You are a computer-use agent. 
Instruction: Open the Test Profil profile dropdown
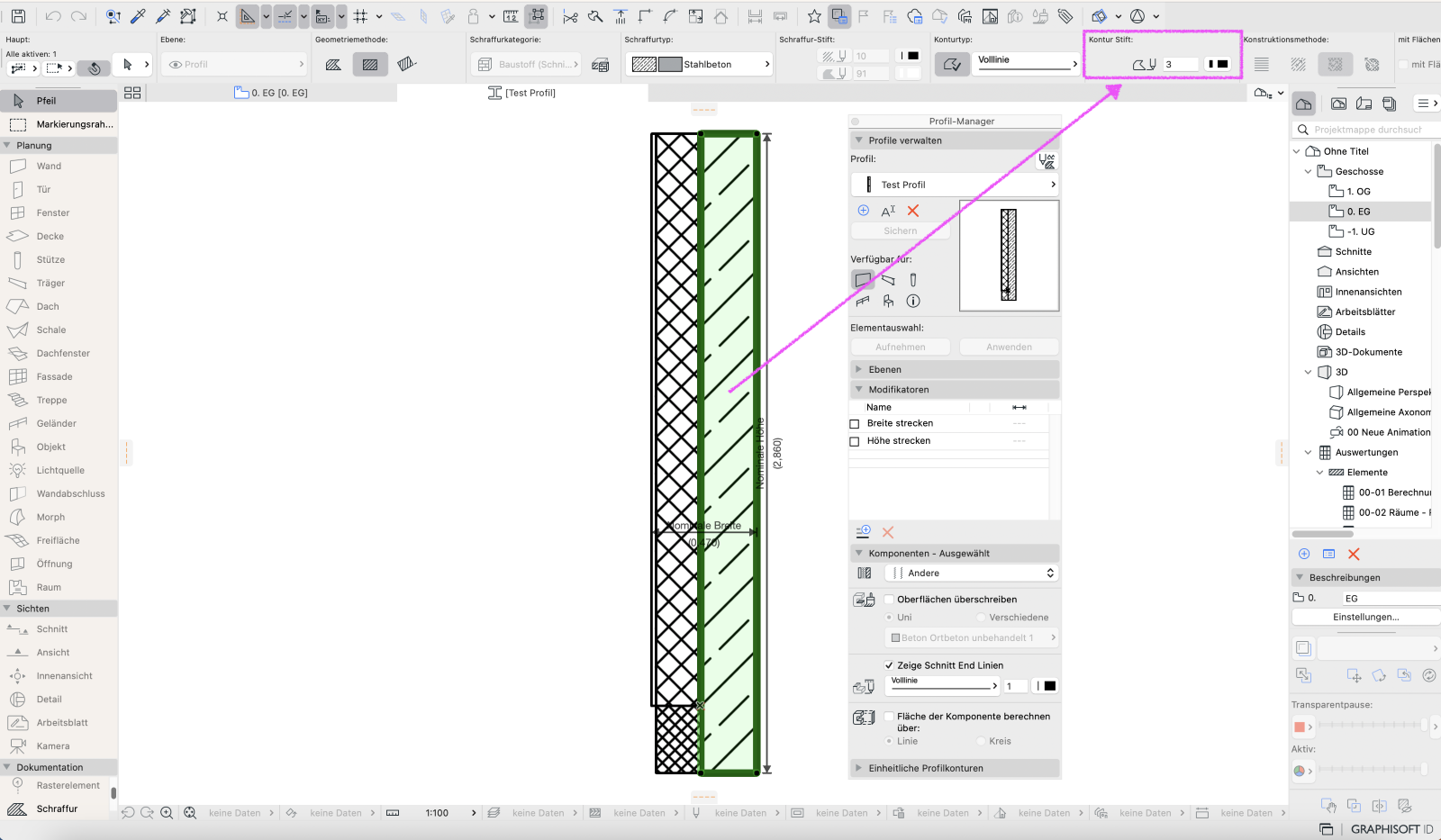(x=955, y=185)
